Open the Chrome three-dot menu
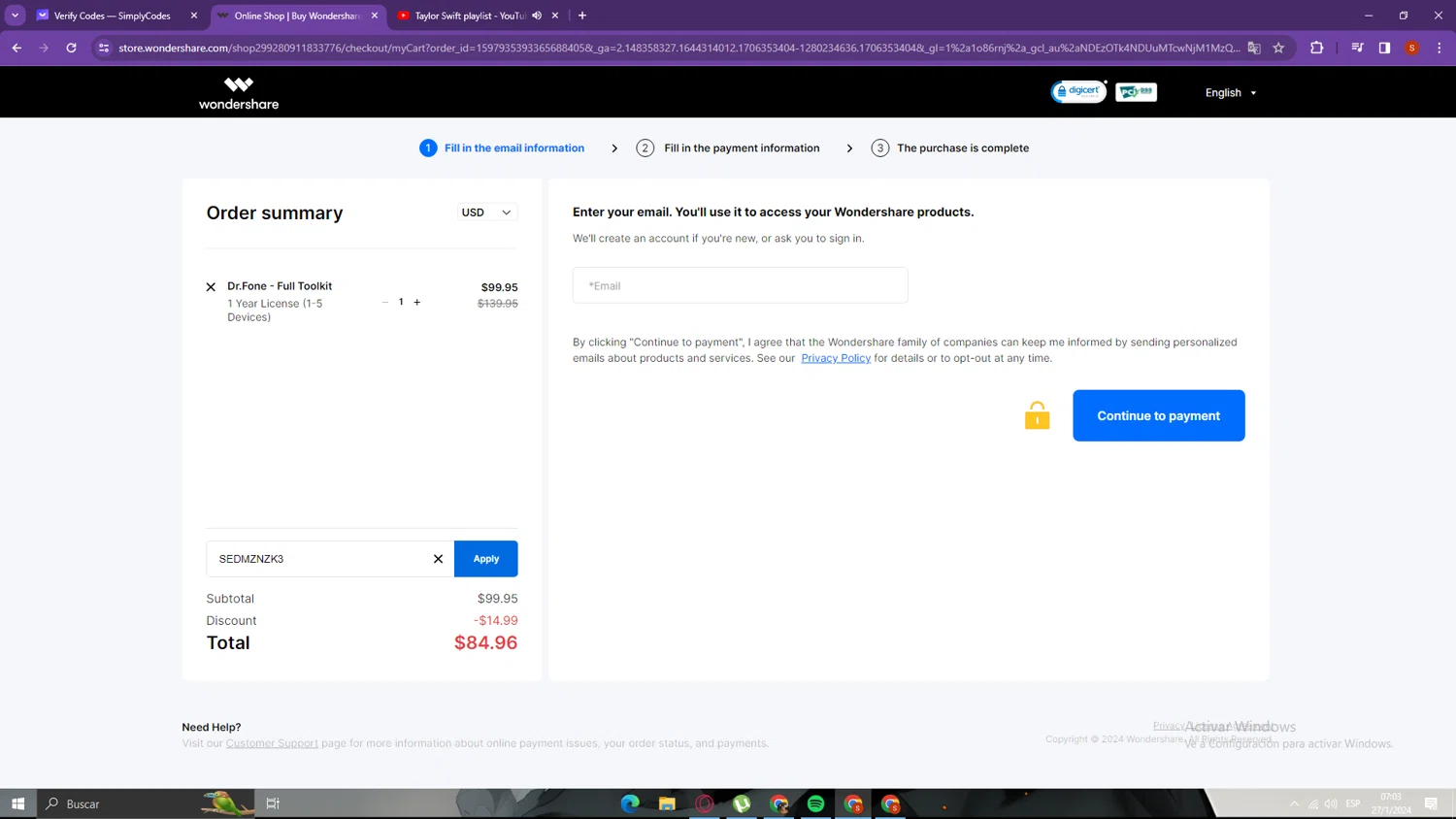Screen dimensions: 1456x819 pos(1439,48)
